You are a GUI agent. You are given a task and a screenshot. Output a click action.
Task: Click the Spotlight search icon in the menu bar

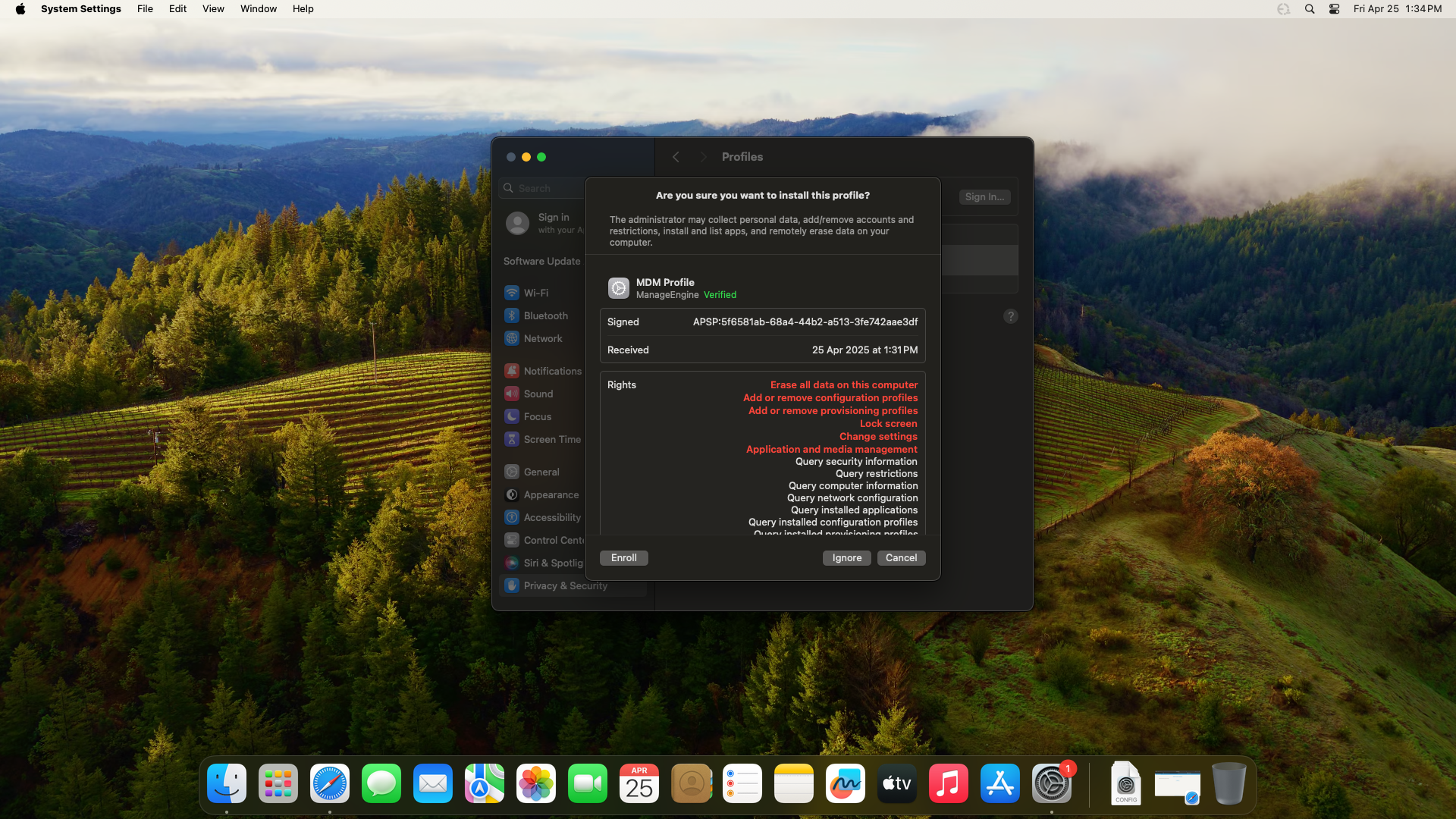tap(1309, 9)
